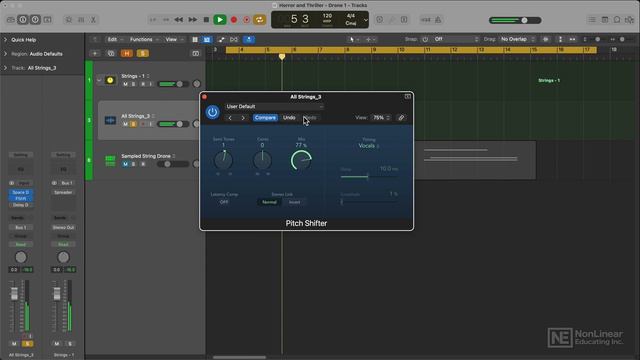Open the User Default preset dropdown
This screenshot has height=360, width=640.
pos(274,107)
